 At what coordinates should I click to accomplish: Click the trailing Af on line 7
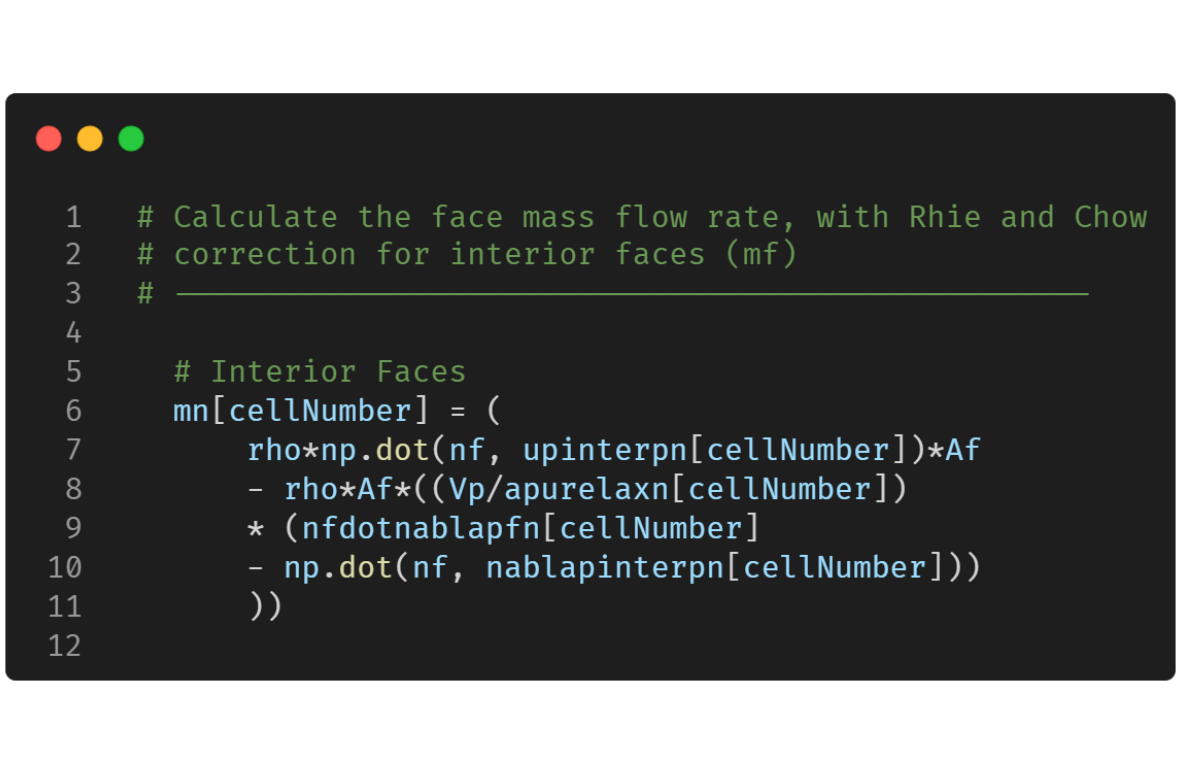(x=963, y=450)
